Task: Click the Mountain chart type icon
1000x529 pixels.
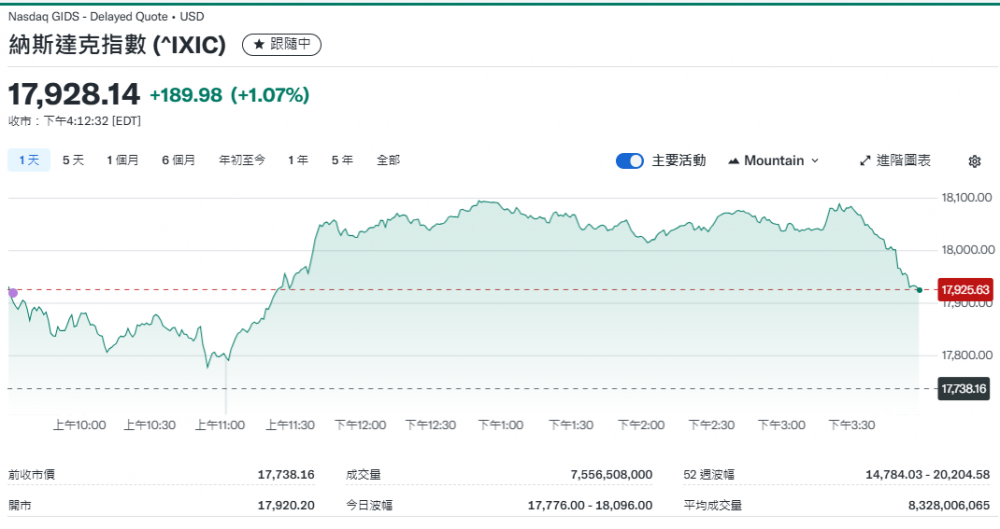Action: point(734,161)
